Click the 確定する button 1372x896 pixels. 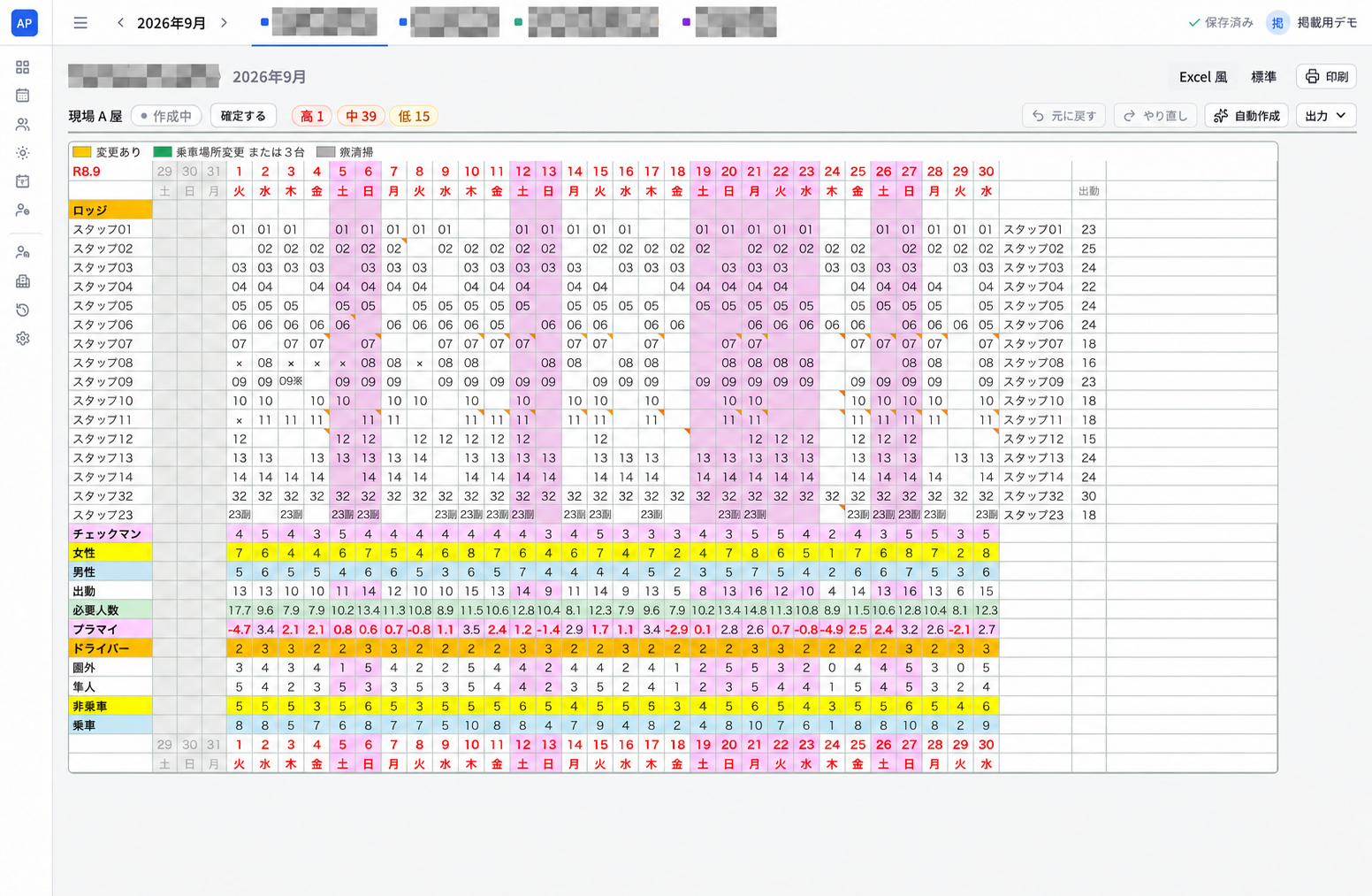243,116
